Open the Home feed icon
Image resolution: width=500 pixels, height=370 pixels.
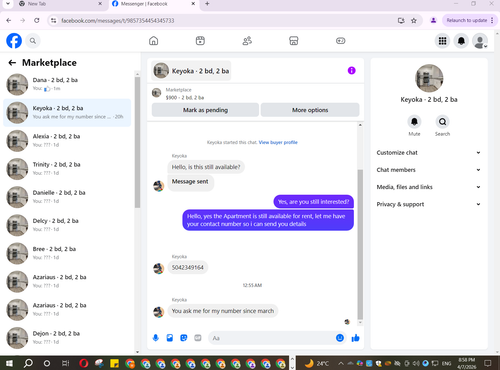click(153, 41)
